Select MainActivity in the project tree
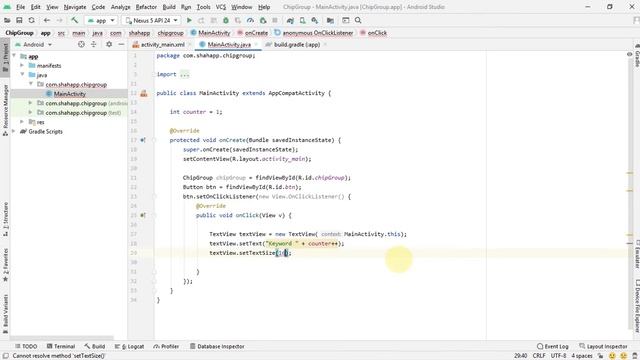The width and height of the screenshot is (640, 360). pos(69,94)
